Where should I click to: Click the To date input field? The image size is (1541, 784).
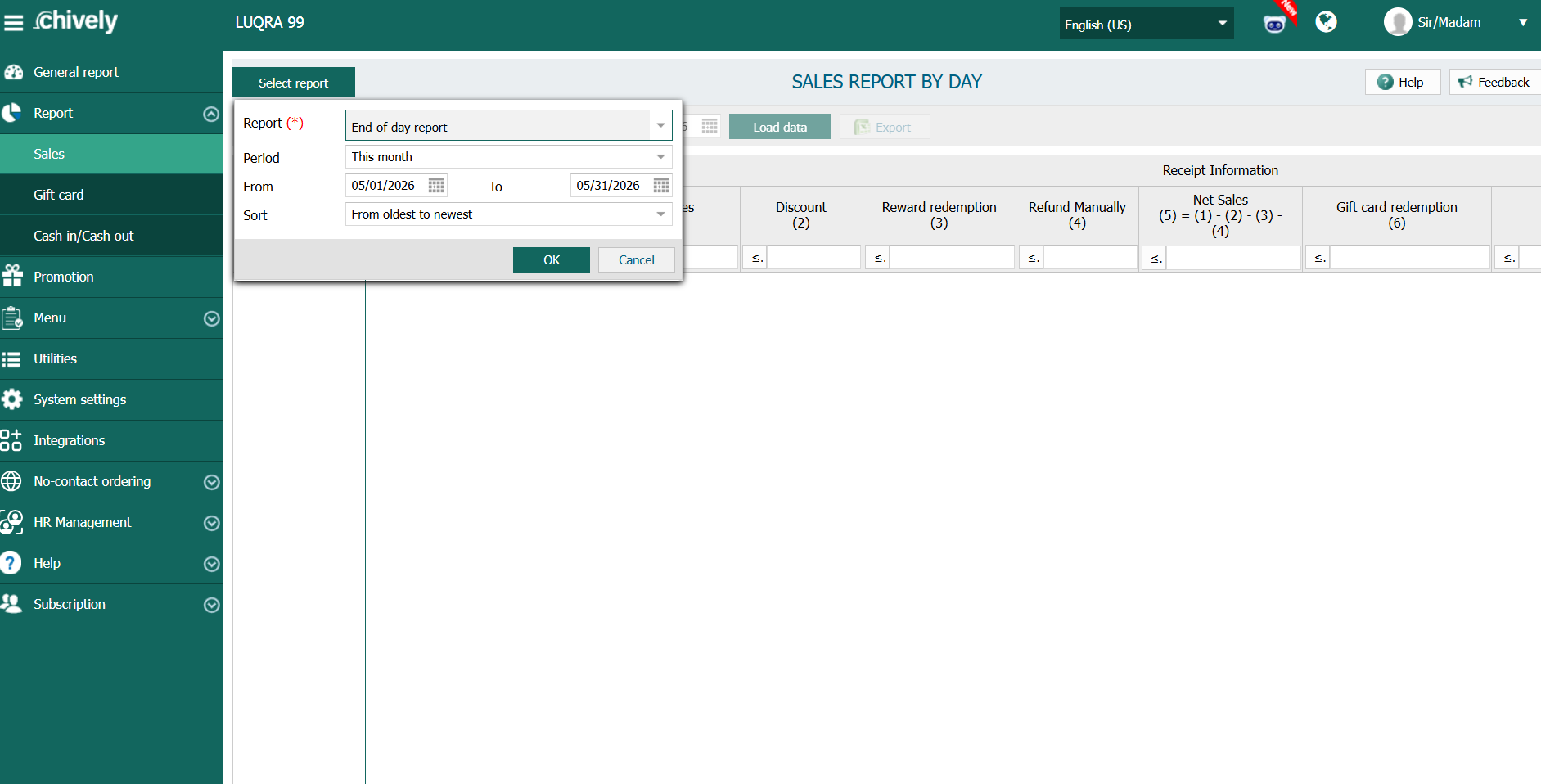(x=611, y=186)
